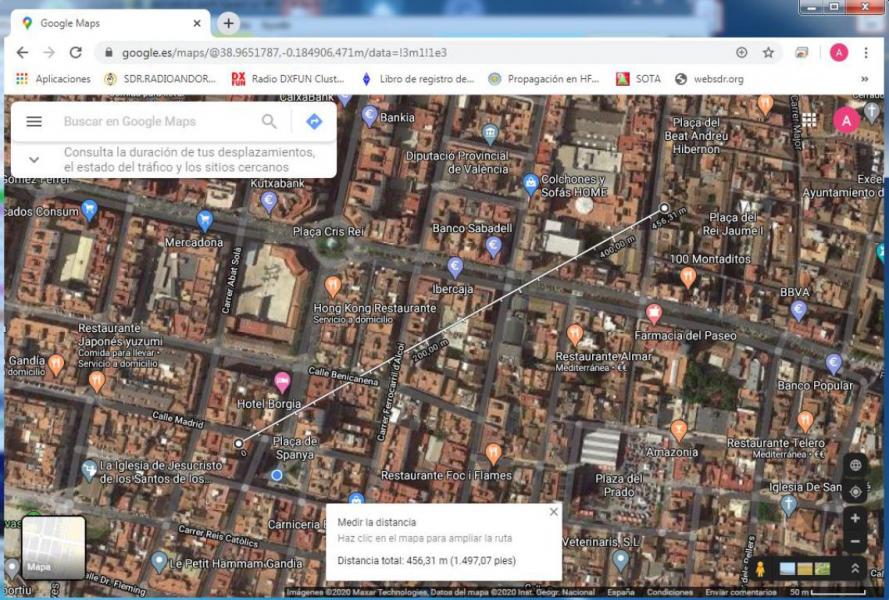Image resolution: width=889 pixels, height=600 pixels.
Task: Select the Street View pegman
Action: [x=760, y=569]
